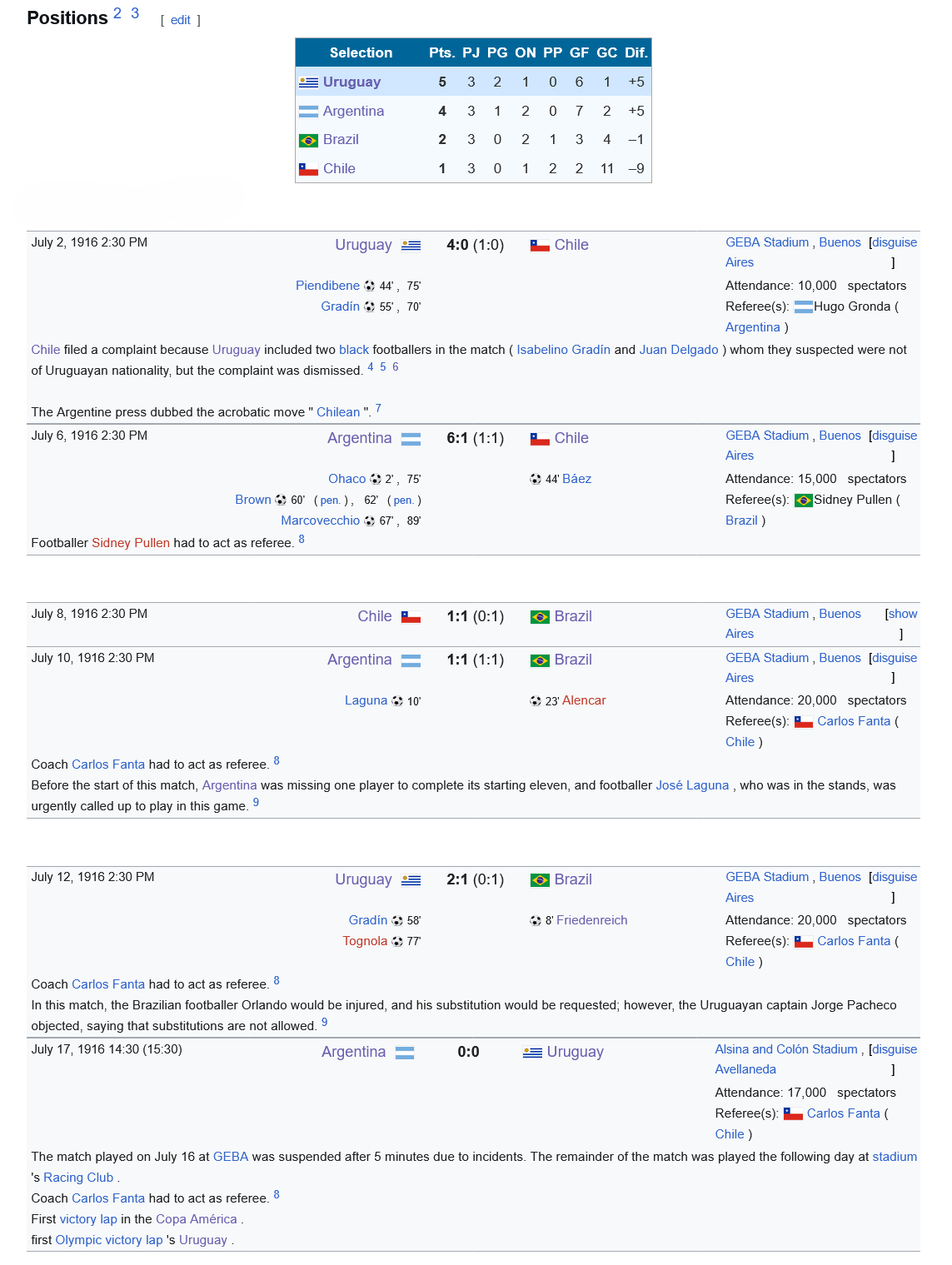The width and height of the screenshot is (952, 1265).
Task: Open the first pen. link in Brown's goal row
Action: click(x=330, y=501)
